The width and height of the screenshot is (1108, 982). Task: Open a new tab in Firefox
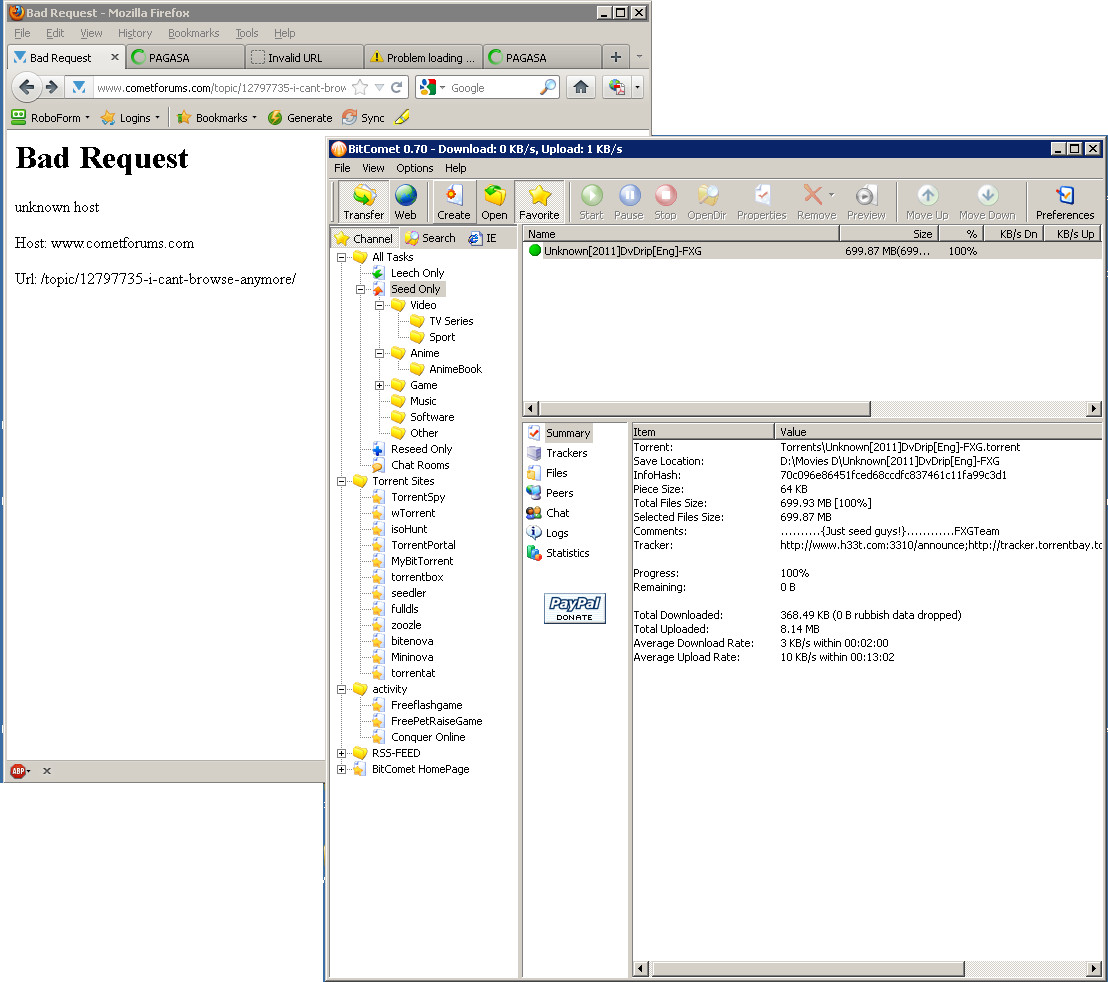click(x=615, y=57)
